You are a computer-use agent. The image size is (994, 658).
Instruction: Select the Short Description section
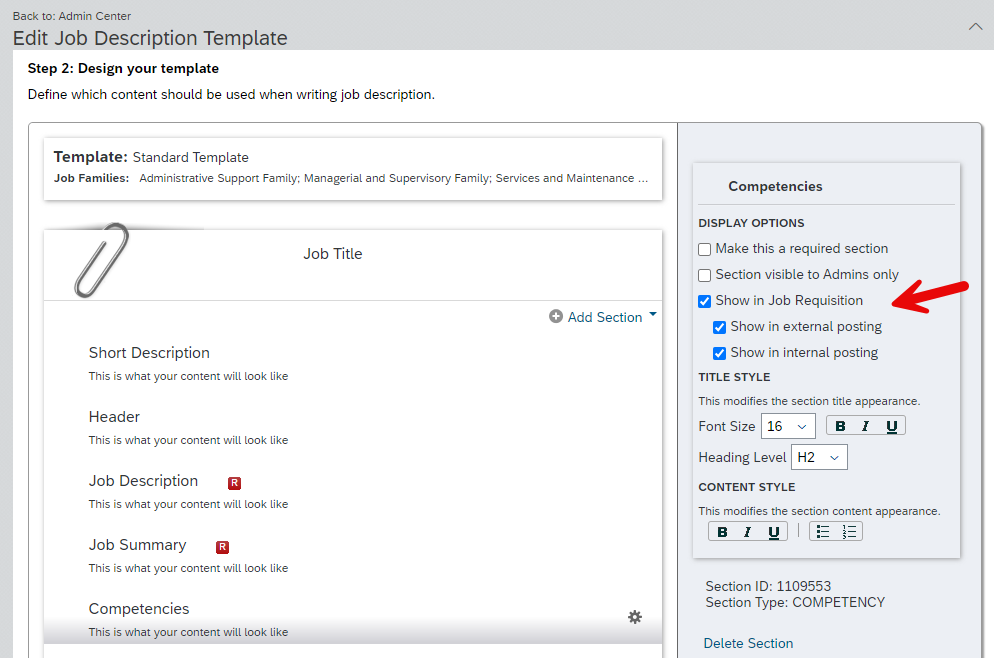pyautogui.click(x=149, y=352)
